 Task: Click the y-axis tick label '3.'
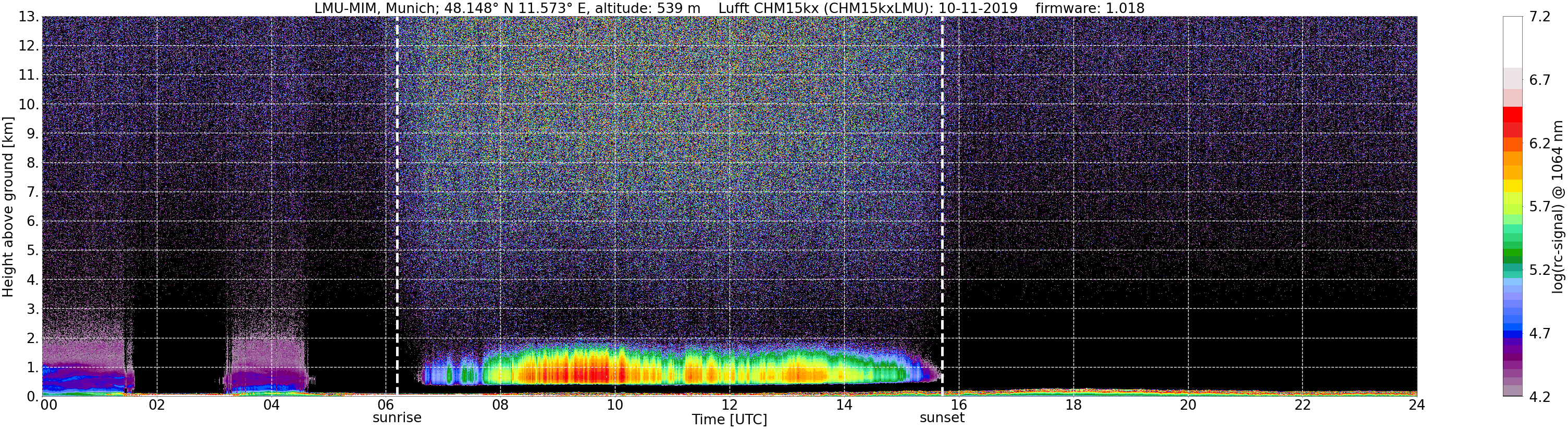pyautogui.click(x=33, y=309)
